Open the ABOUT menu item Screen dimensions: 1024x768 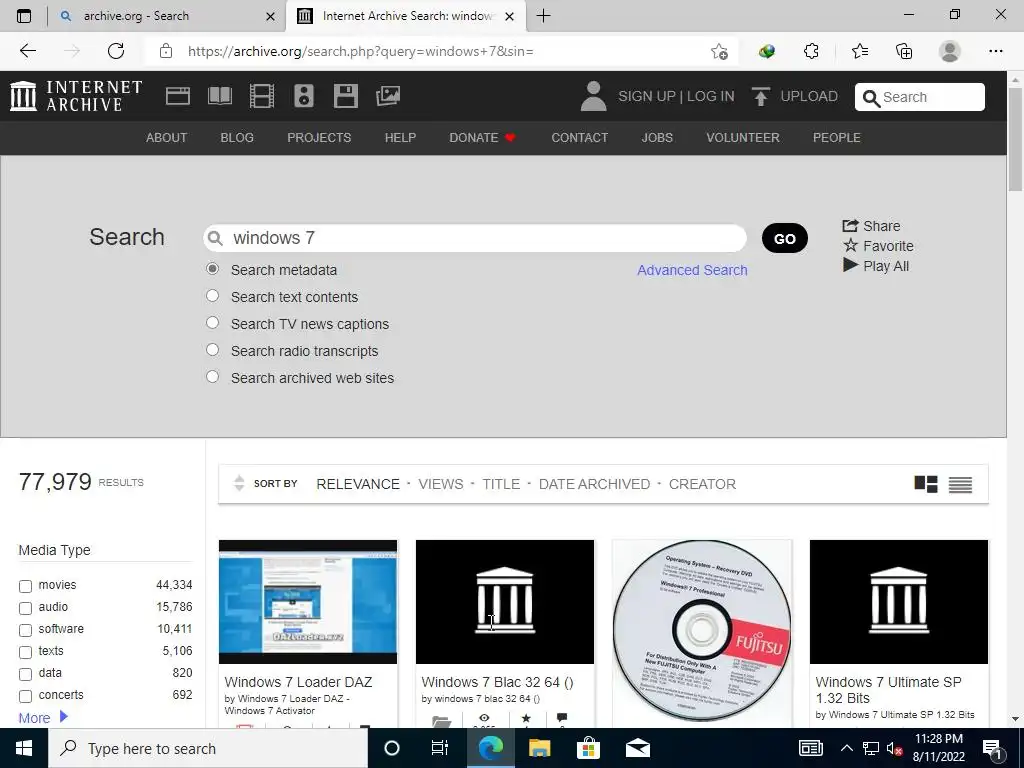pos(167,138)
